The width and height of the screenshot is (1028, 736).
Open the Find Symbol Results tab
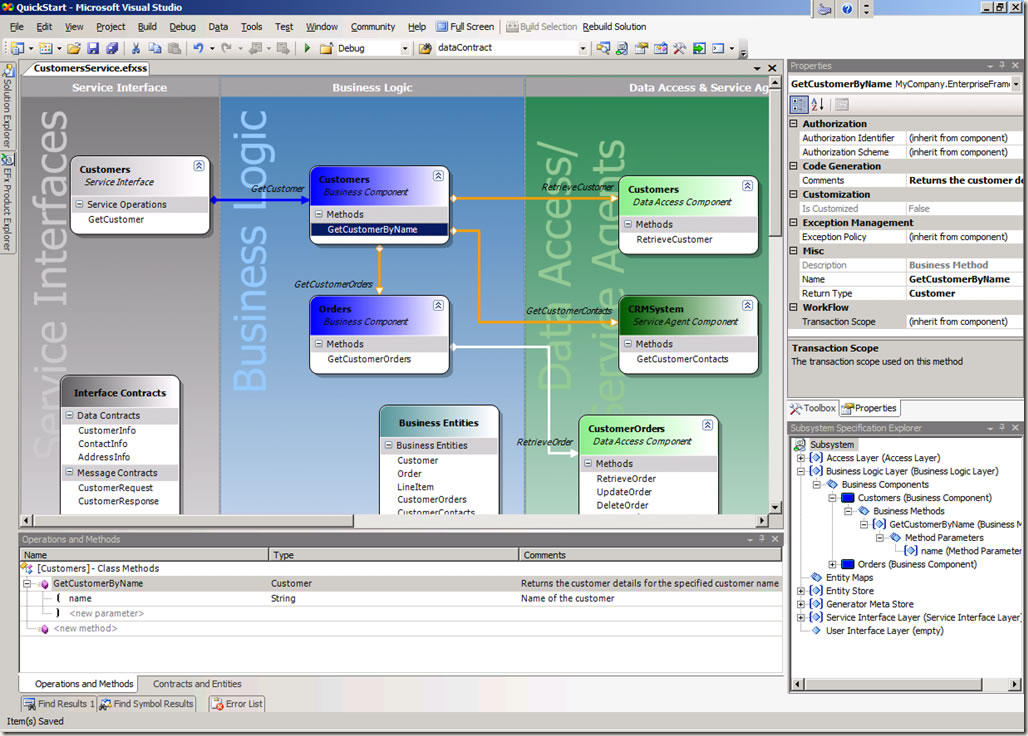147,704
